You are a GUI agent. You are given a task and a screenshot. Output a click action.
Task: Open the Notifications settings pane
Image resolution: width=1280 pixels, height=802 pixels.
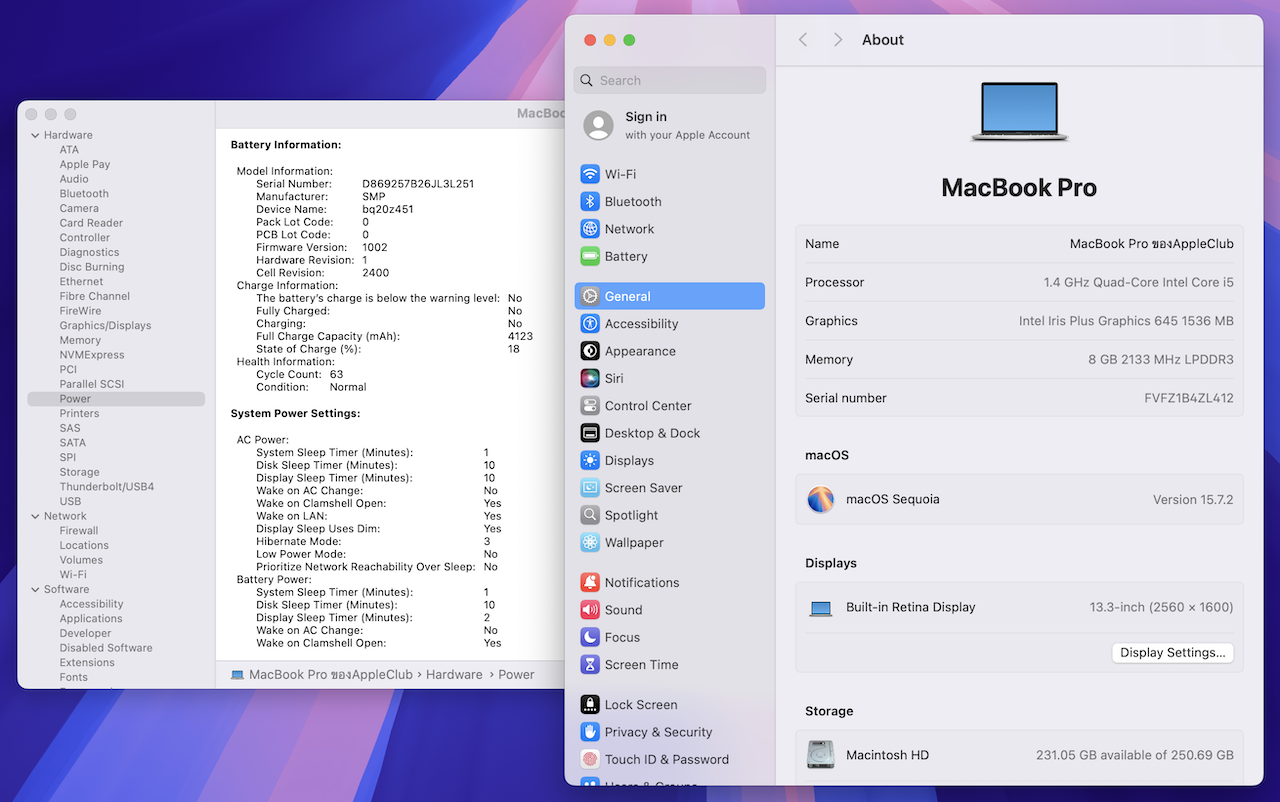pos(641,583)
